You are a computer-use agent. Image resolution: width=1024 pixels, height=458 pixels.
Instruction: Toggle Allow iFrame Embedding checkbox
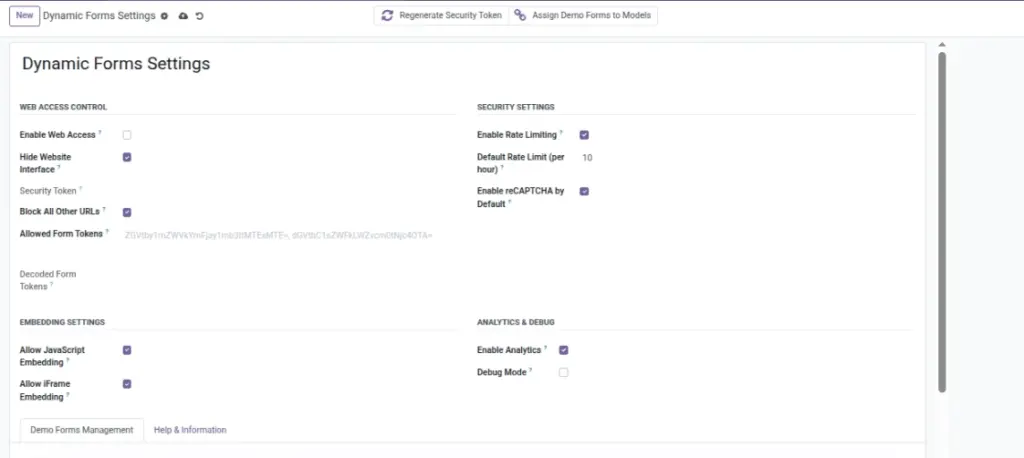pyautogui.click(x=127, y=384)
